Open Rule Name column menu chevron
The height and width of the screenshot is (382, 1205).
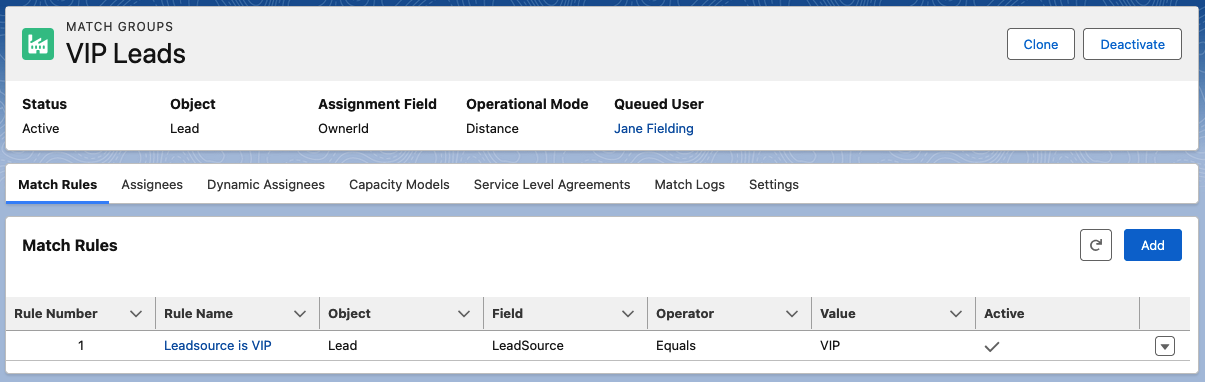pos(300,314)
